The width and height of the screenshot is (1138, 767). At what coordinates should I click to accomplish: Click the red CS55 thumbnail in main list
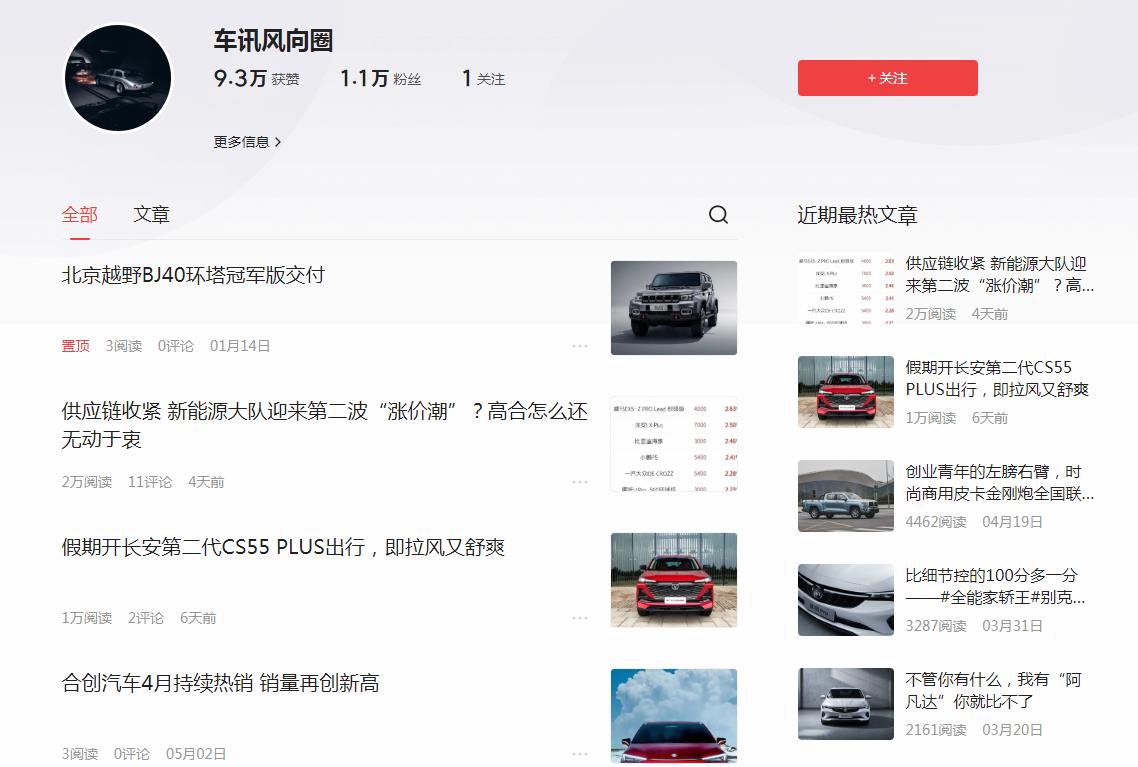click(x=674, y=580)
